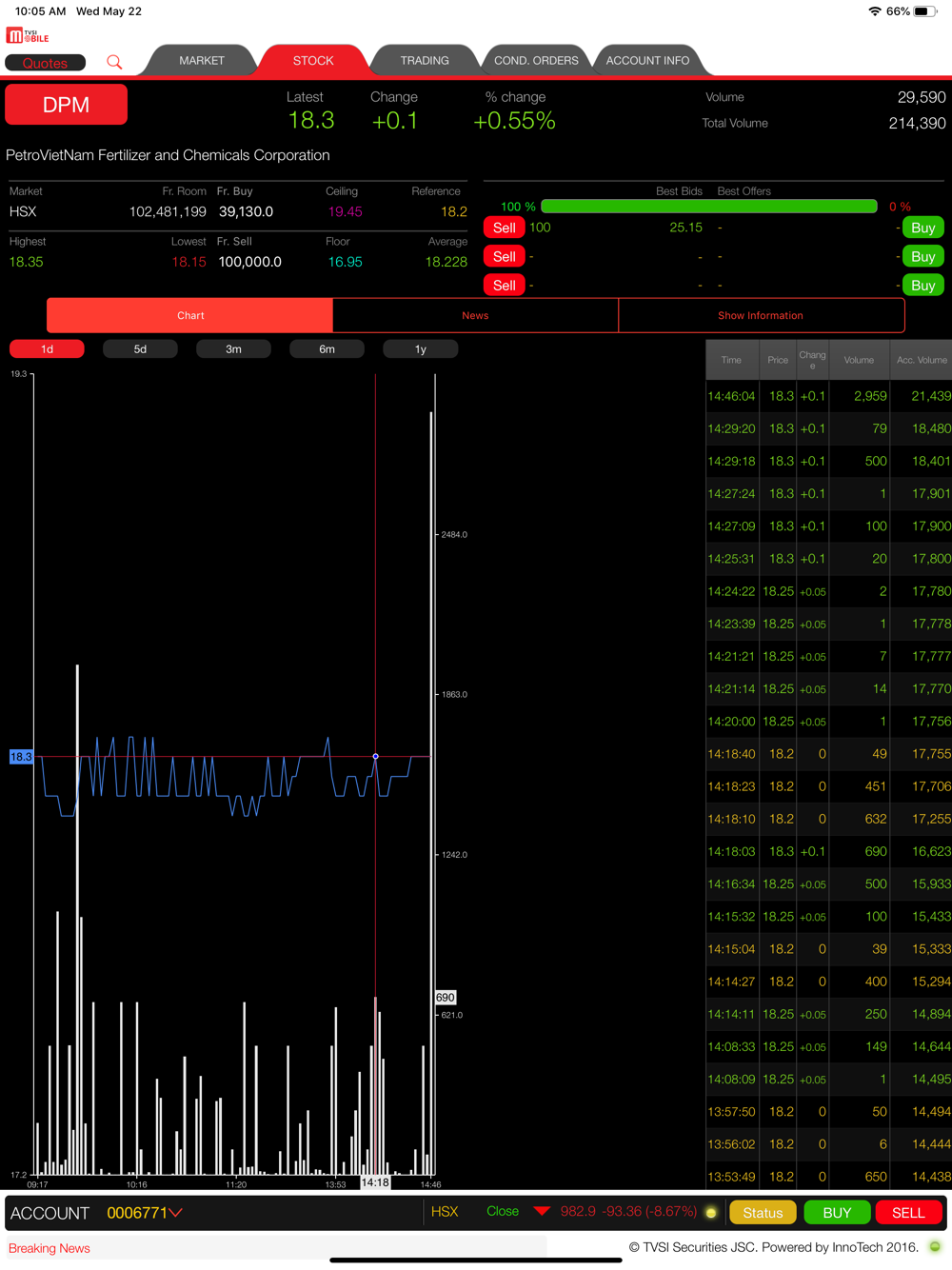Open the TRADING tab
952x1270 pixels.
pos(425,60)
